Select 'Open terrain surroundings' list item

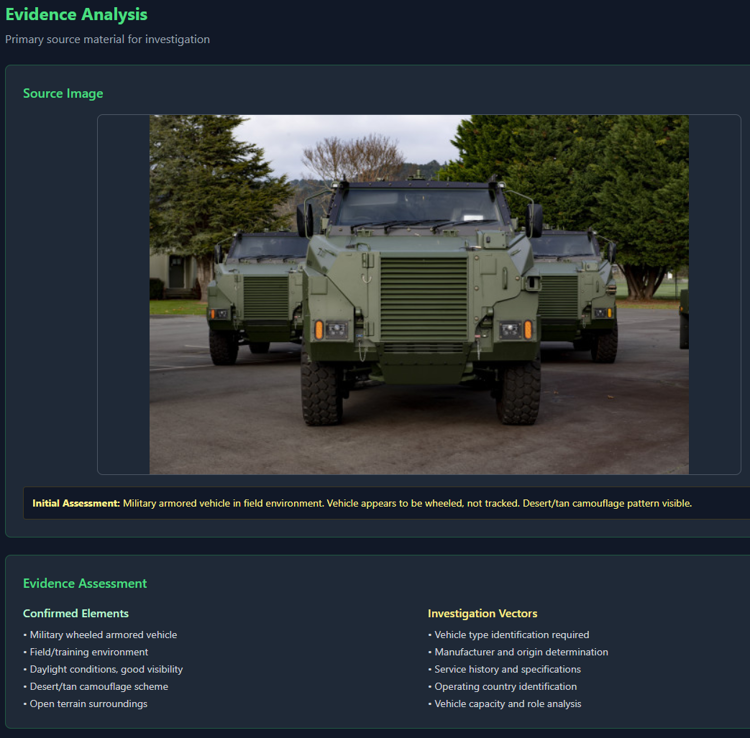point(88,703)
